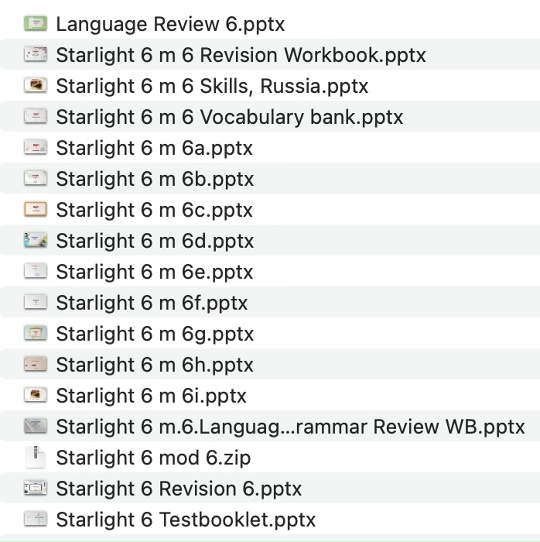Screen dimensions: 540x542
Task: Click the Skills, Russia.pptx file icon
Action: pyautogui.click(x=36, y=85)
